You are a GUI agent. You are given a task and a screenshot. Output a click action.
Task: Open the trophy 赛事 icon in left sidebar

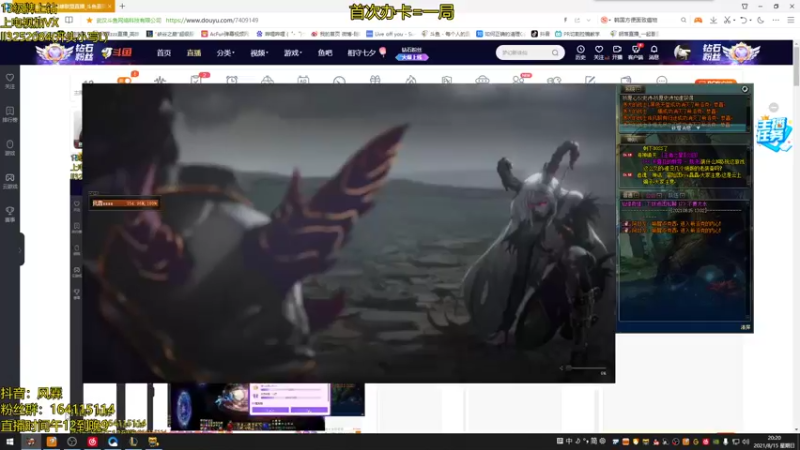10,213
